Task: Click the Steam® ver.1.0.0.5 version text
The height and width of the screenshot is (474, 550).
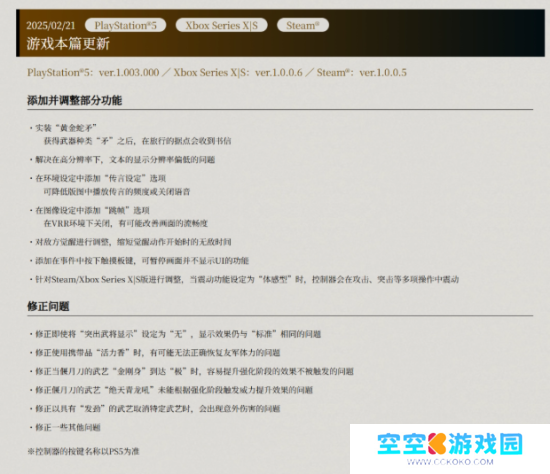Action: [362, 73]
